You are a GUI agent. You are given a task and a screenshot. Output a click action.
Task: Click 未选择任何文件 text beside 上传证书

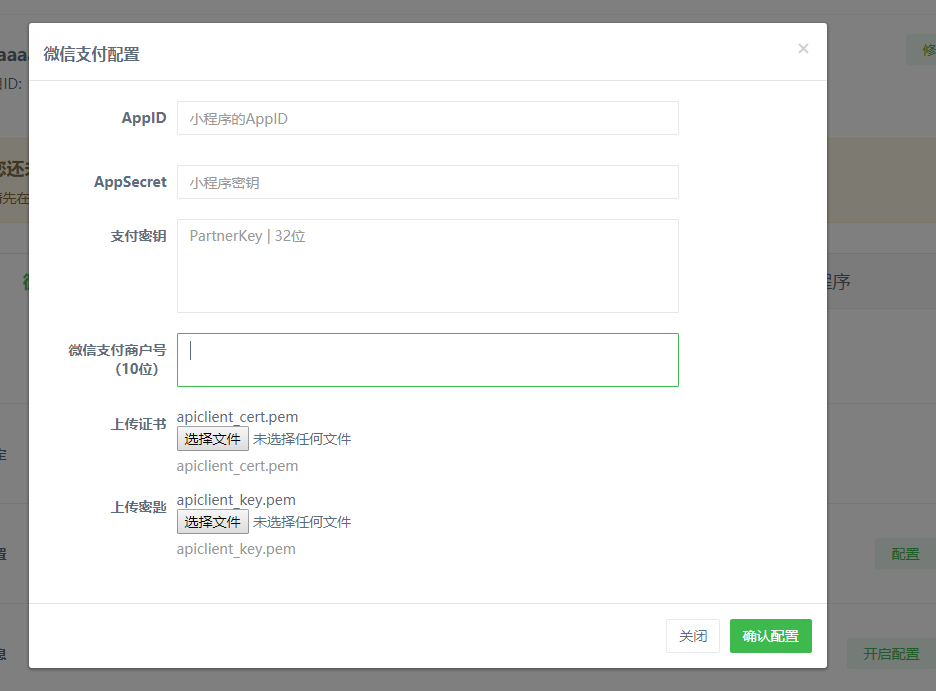click(x=302, y=439)
